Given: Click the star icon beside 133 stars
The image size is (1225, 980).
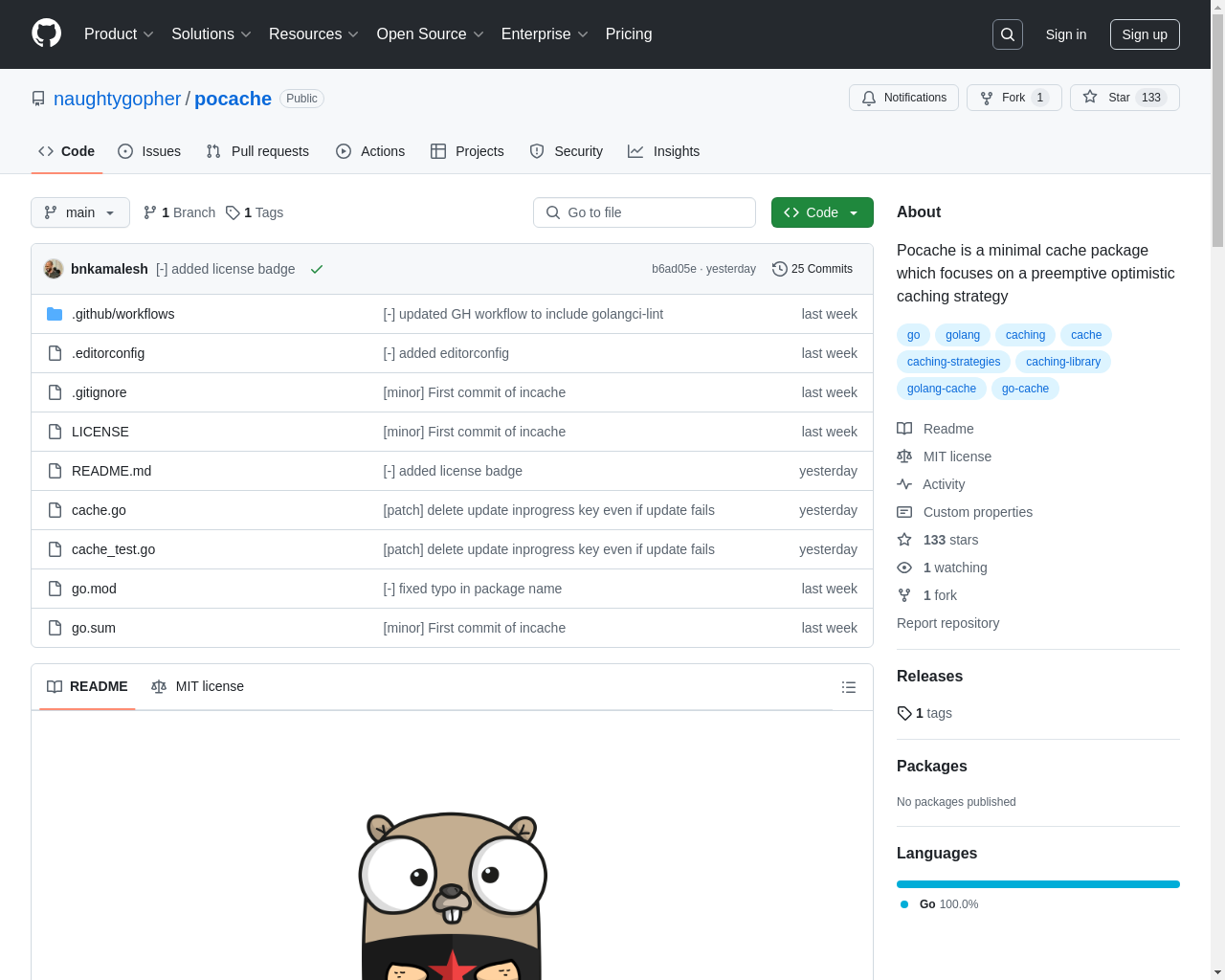Looking at the screenshot, I should tap(904, 540).
